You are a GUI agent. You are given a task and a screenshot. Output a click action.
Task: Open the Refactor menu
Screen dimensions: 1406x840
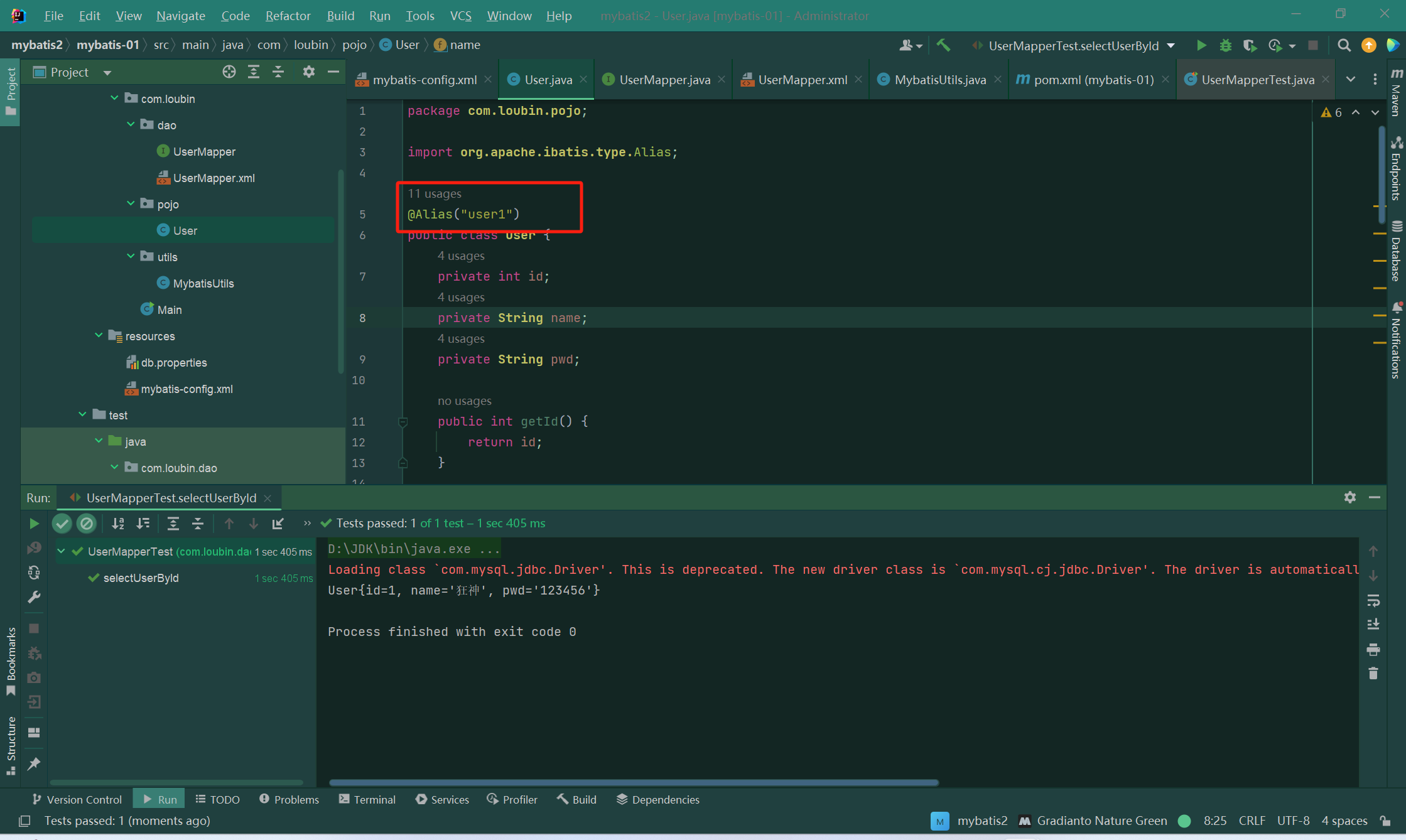click(288, 16)
